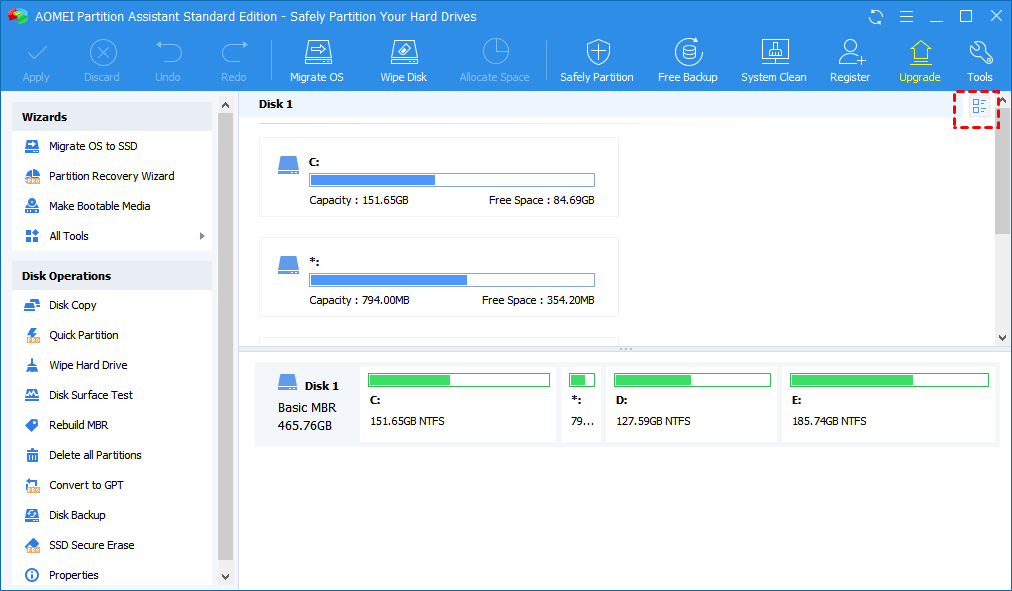
Task: Open disk Properties
Action: click(x=74, y=576)
